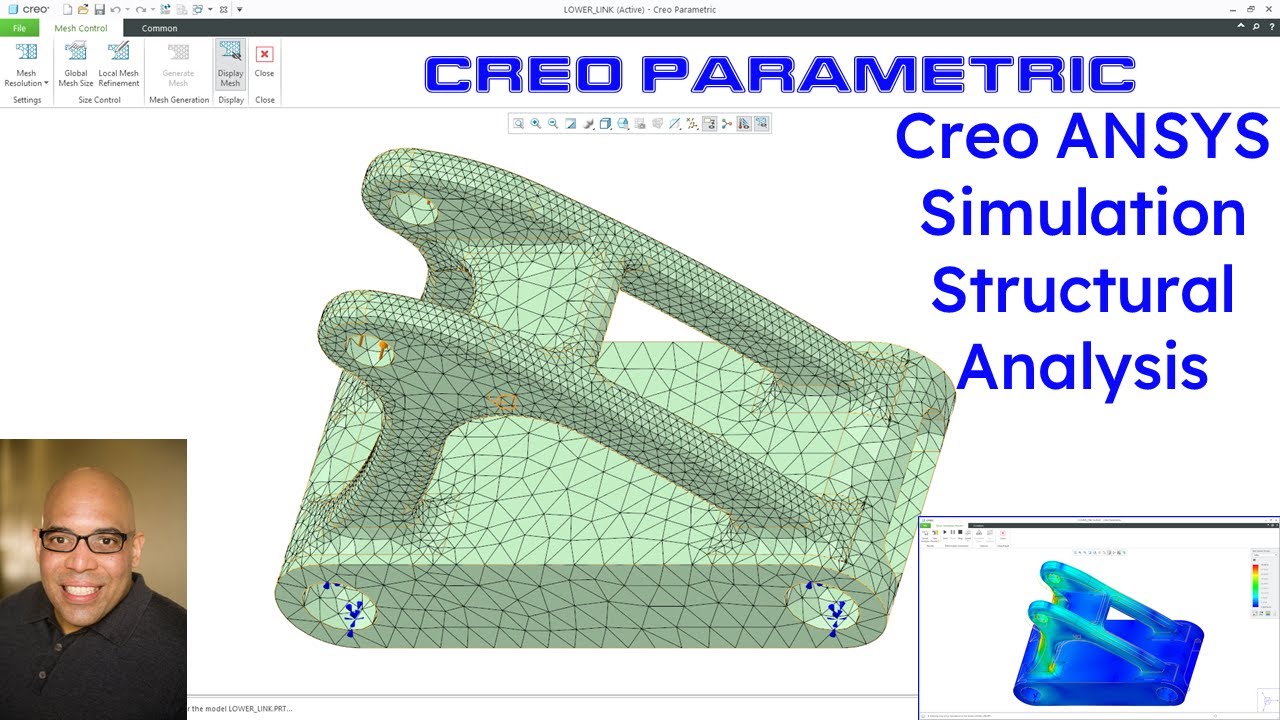Screen dimensions: 1280x720
Task: Click the Display group label
Action: [x=231, y=100]
